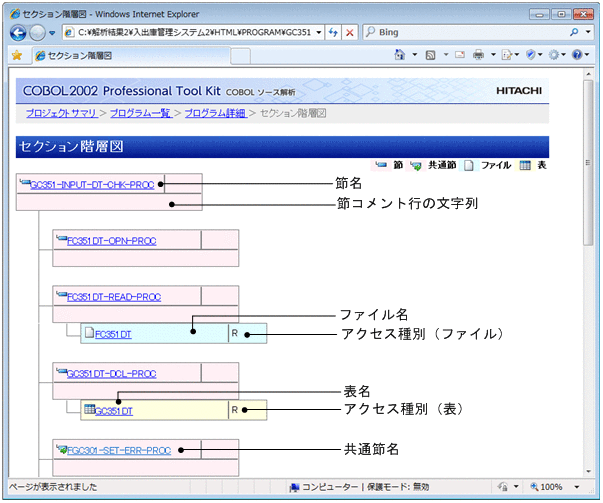The image size is (603, 503).
Task: Click the security status bar icon
Action: pos(502,487)
